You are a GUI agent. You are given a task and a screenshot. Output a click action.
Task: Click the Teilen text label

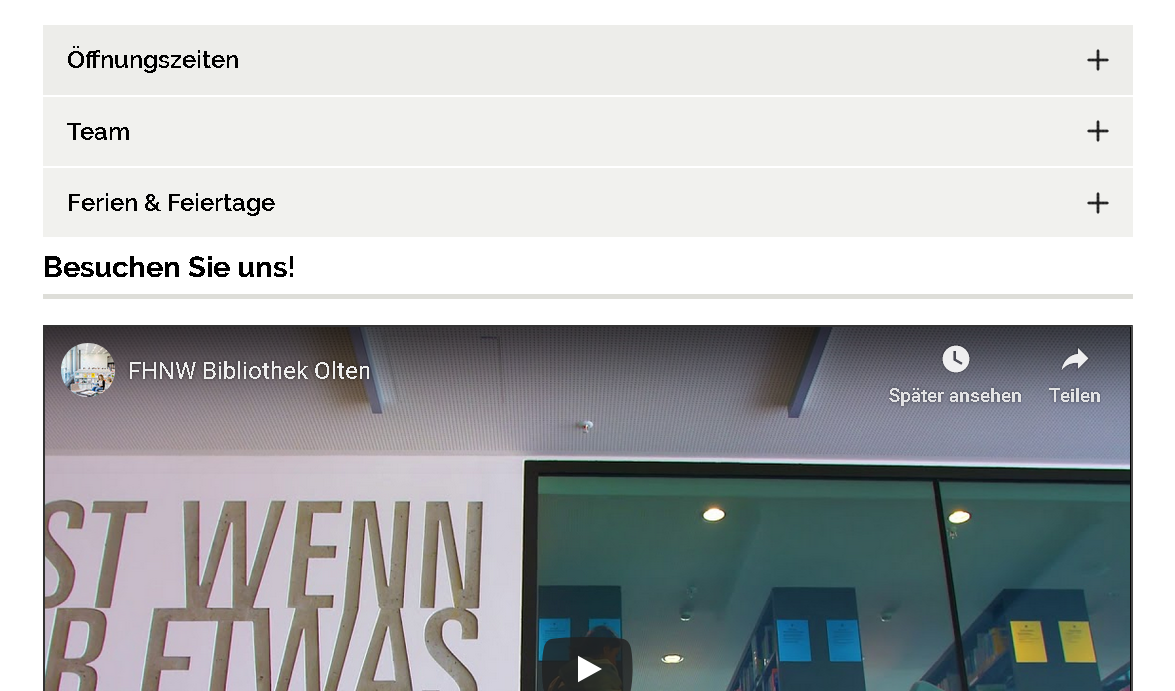pyautogui.click(x=1075, y=396)
